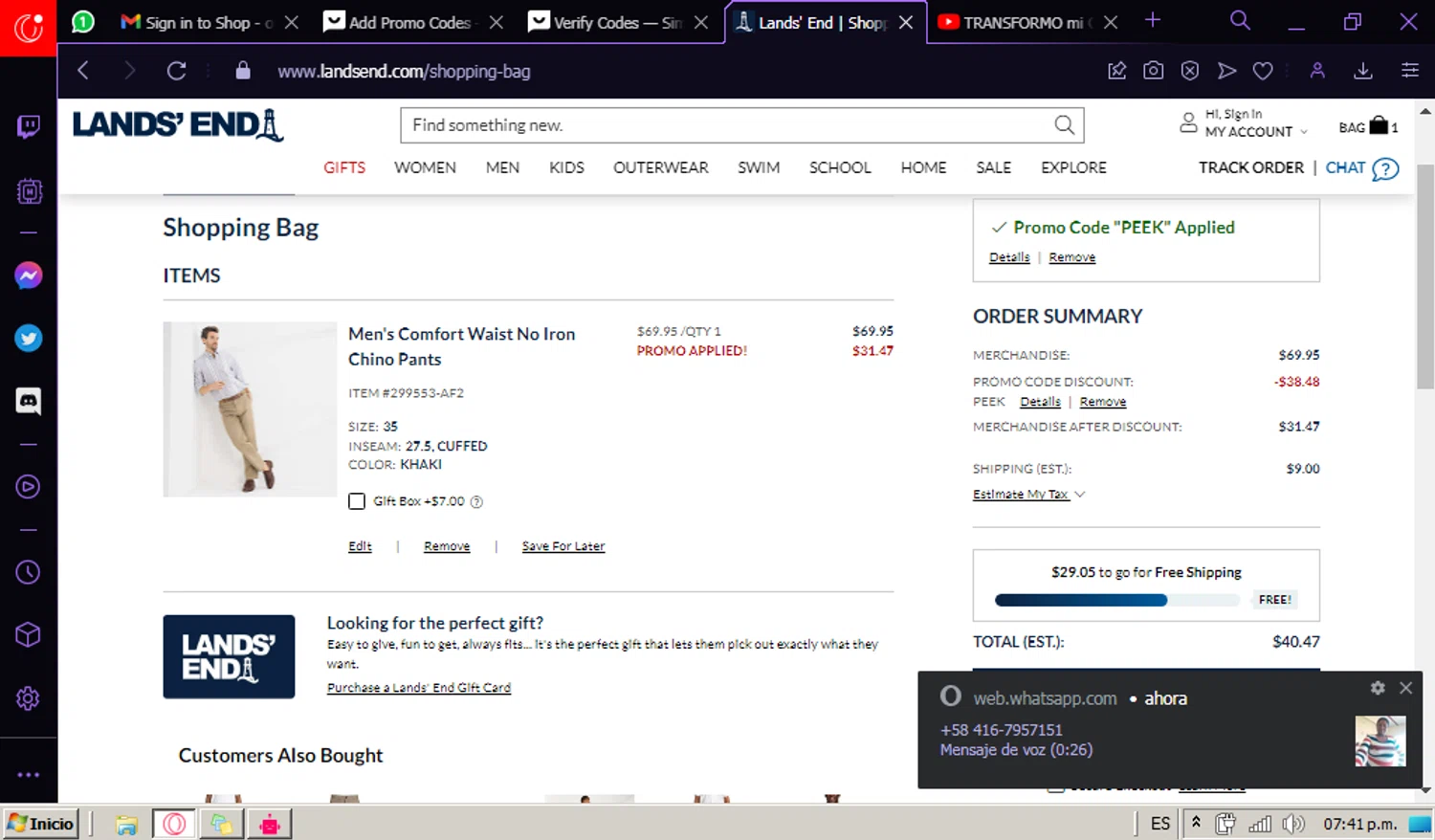Open sidebar settings gear icon

point(28,698)
